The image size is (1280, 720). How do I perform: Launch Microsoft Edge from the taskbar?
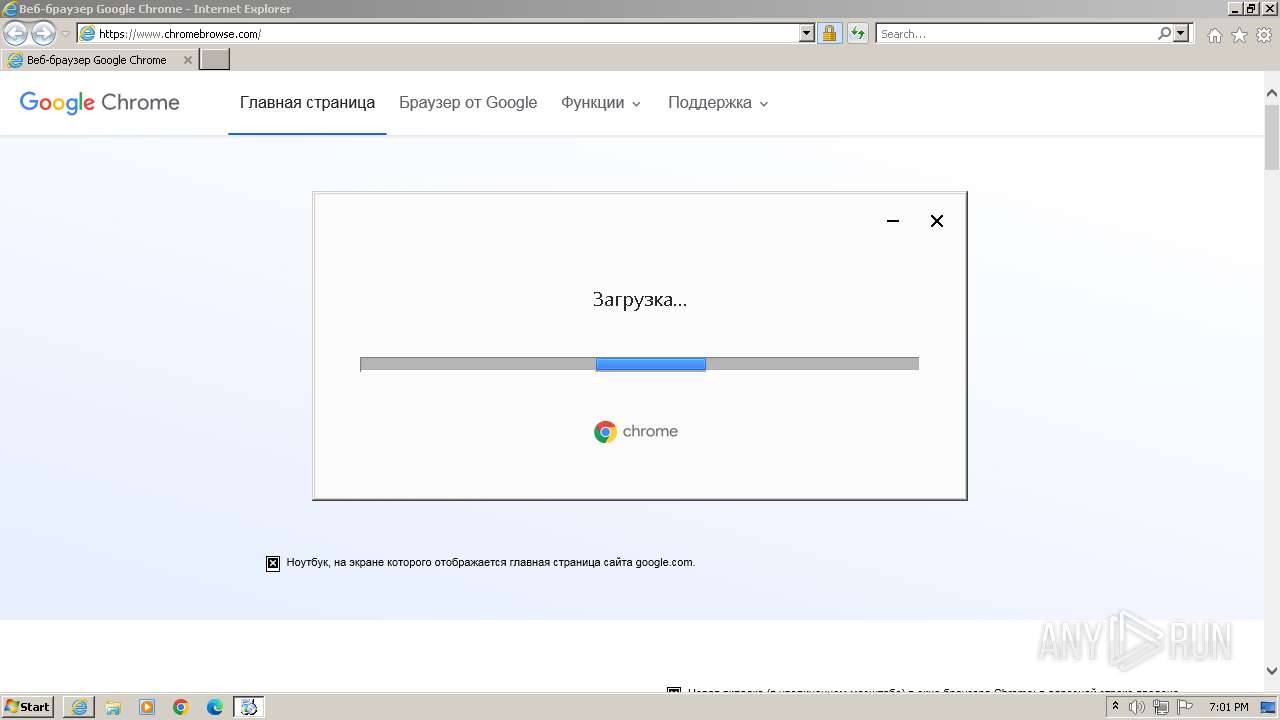[215, 707]
